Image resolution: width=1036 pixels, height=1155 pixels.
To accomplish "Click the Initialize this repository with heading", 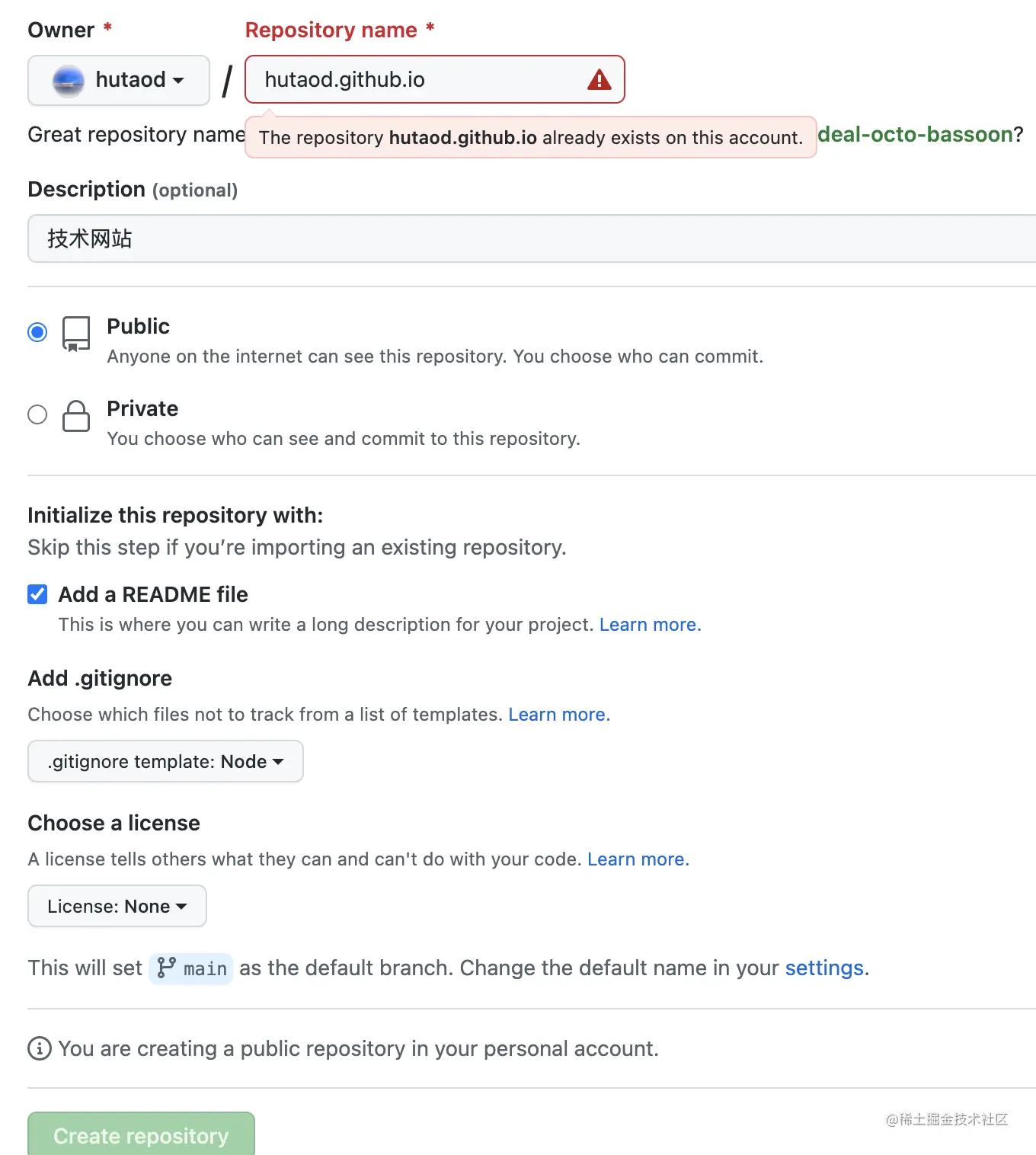I will 175,515.
